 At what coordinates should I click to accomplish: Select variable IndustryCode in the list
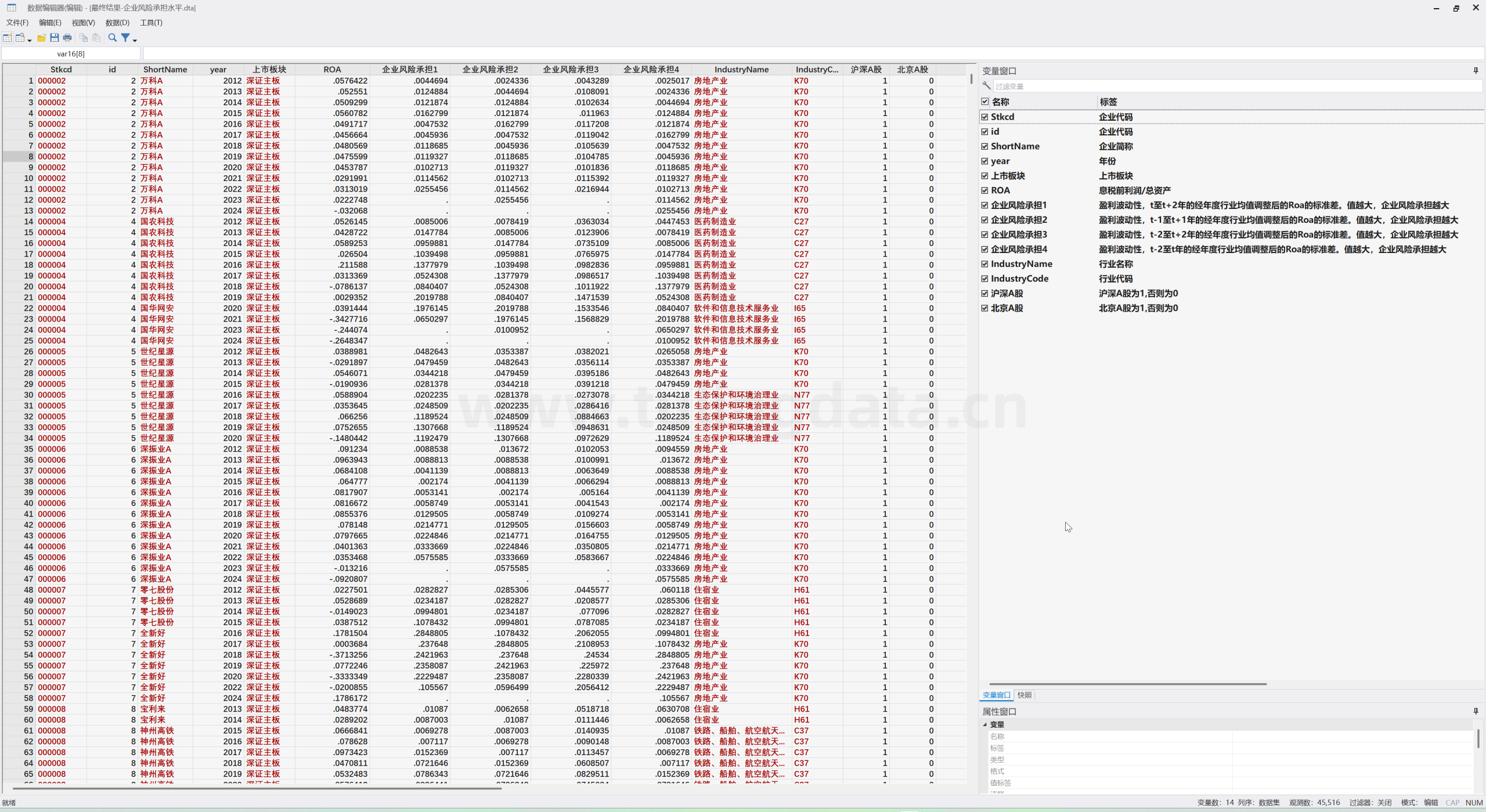coord(1019,279)
